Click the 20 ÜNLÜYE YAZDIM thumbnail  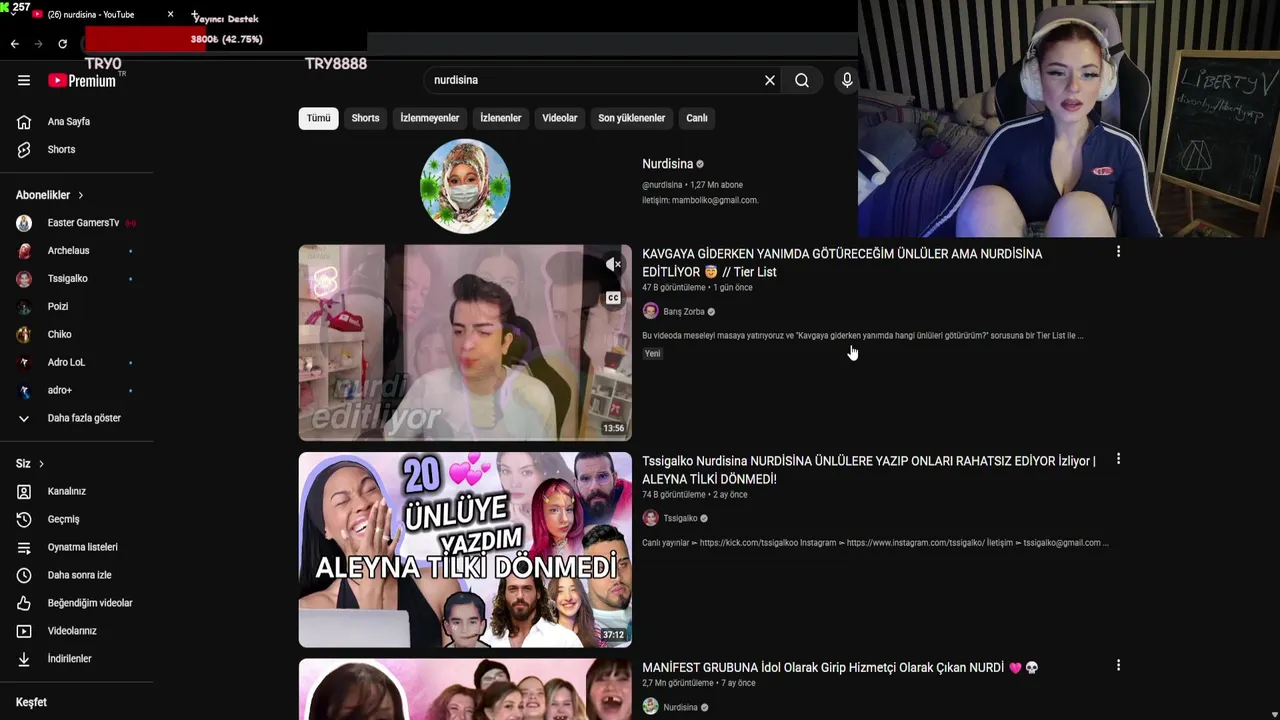point(465,550)
